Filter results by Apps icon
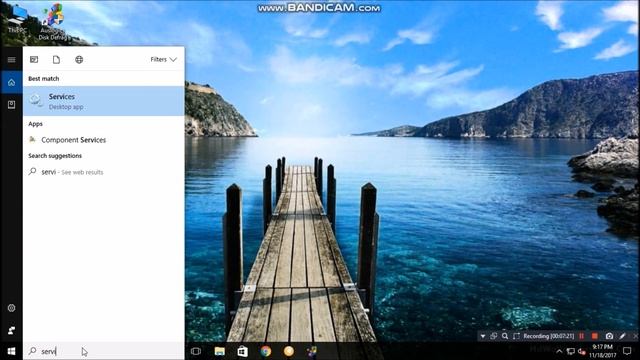 pyautogui.click(x=34, y=60)
